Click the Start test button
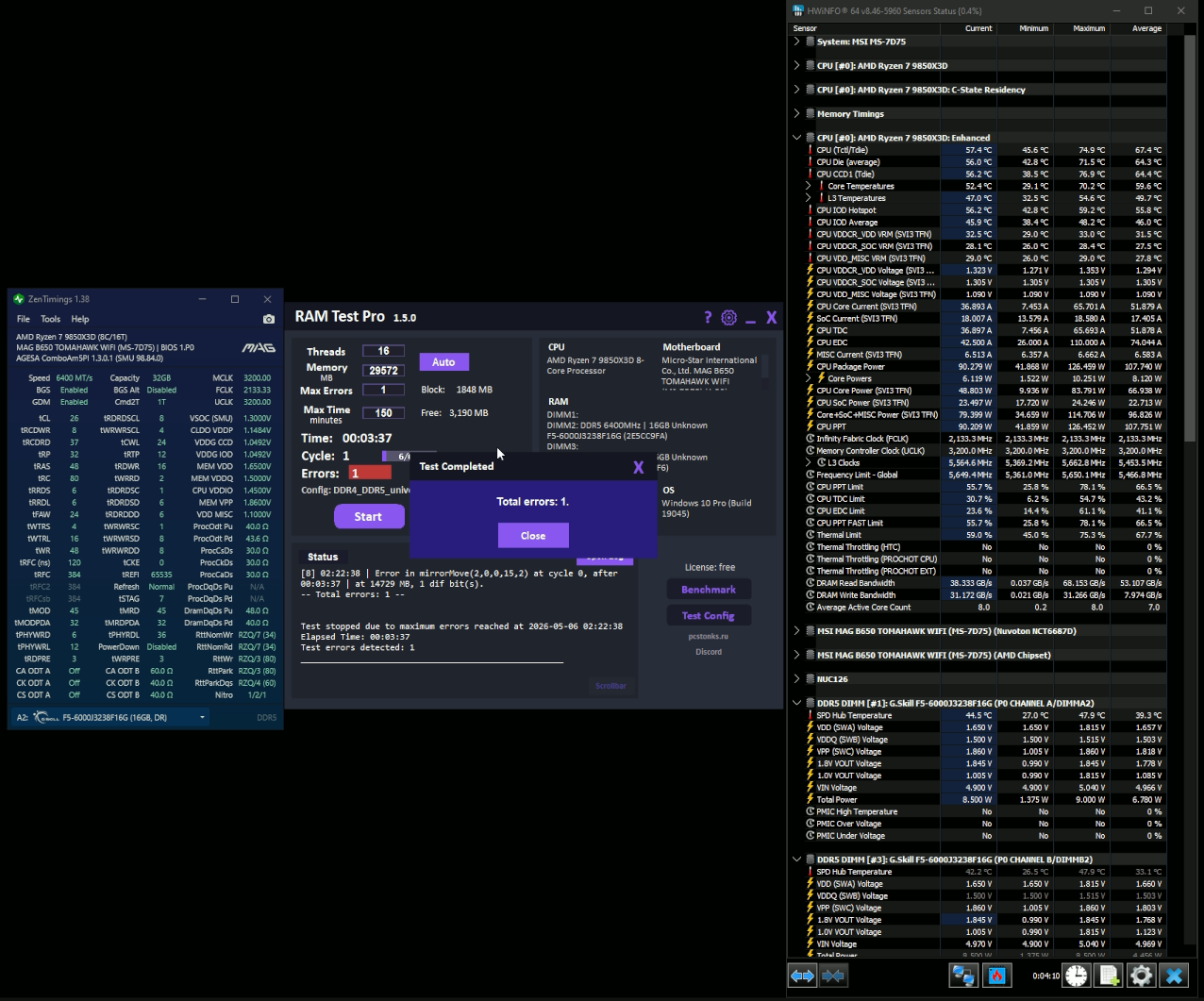This screenshot has width=1204, height=1001. (368, 516)
